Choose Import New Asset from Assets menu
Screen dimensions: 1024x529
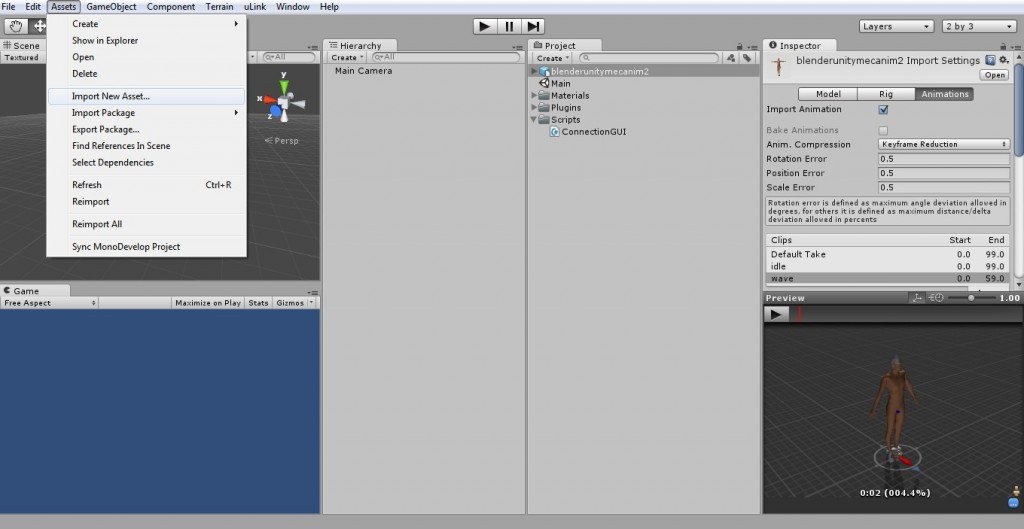click(x=146, y=96)
